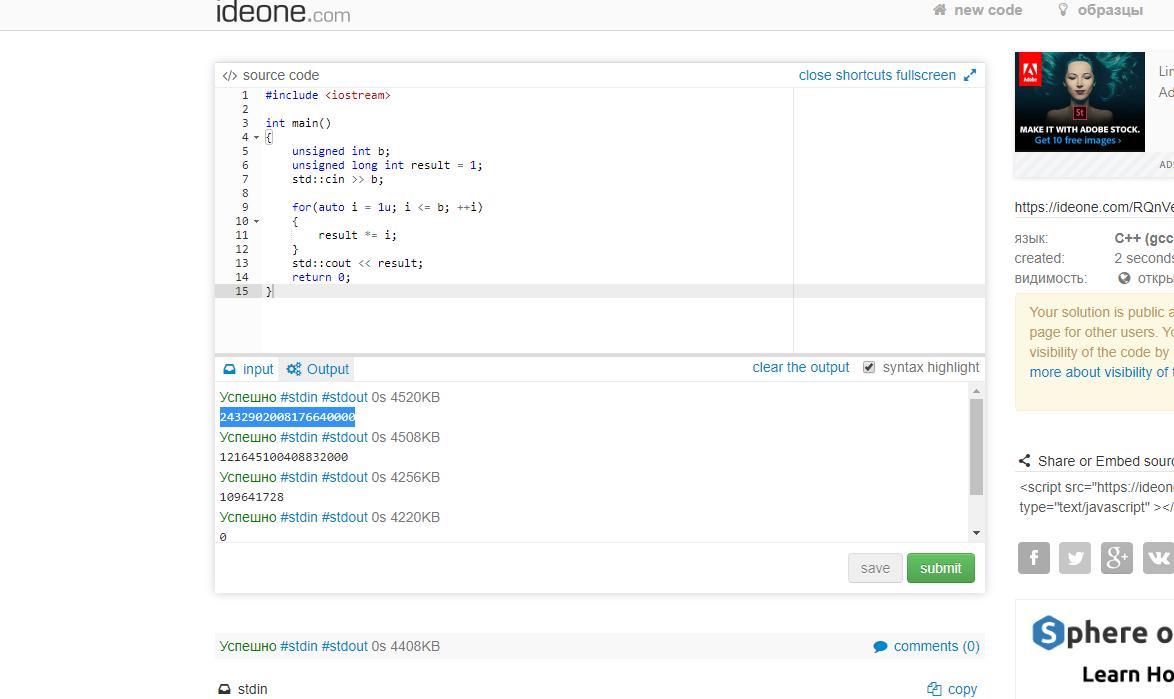Click the Google Plus share icon

pyautogui.click(x=1117, y=558)
